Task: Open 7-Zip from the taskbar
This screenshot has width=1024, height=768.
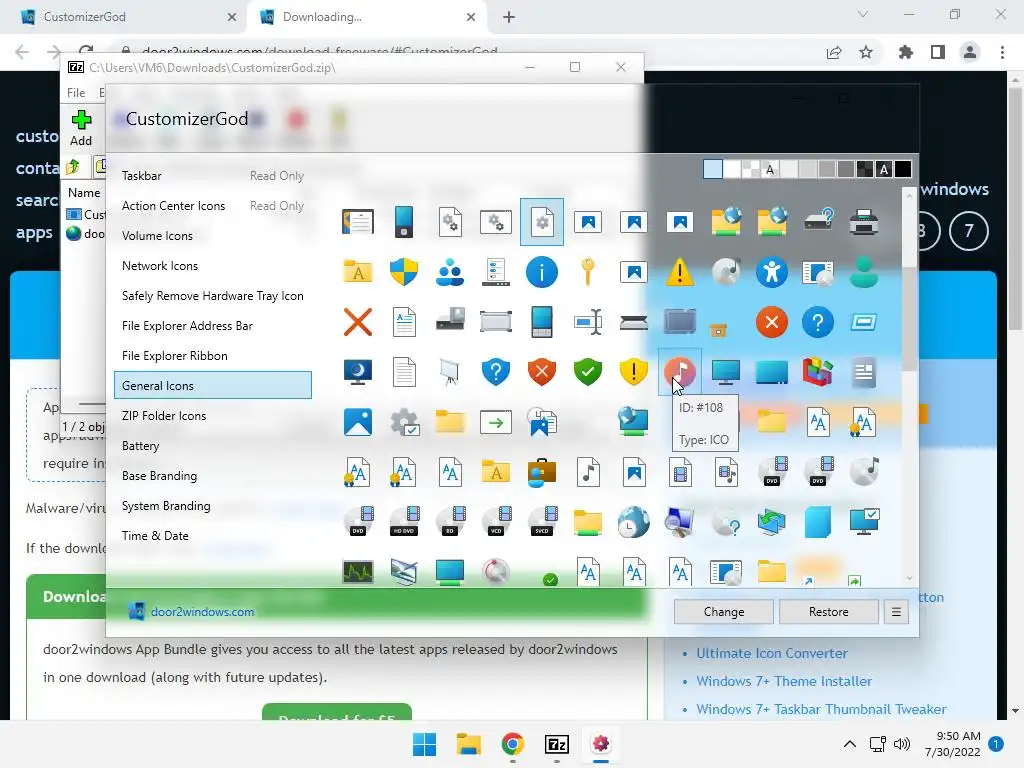Action: tap(556, 744)
